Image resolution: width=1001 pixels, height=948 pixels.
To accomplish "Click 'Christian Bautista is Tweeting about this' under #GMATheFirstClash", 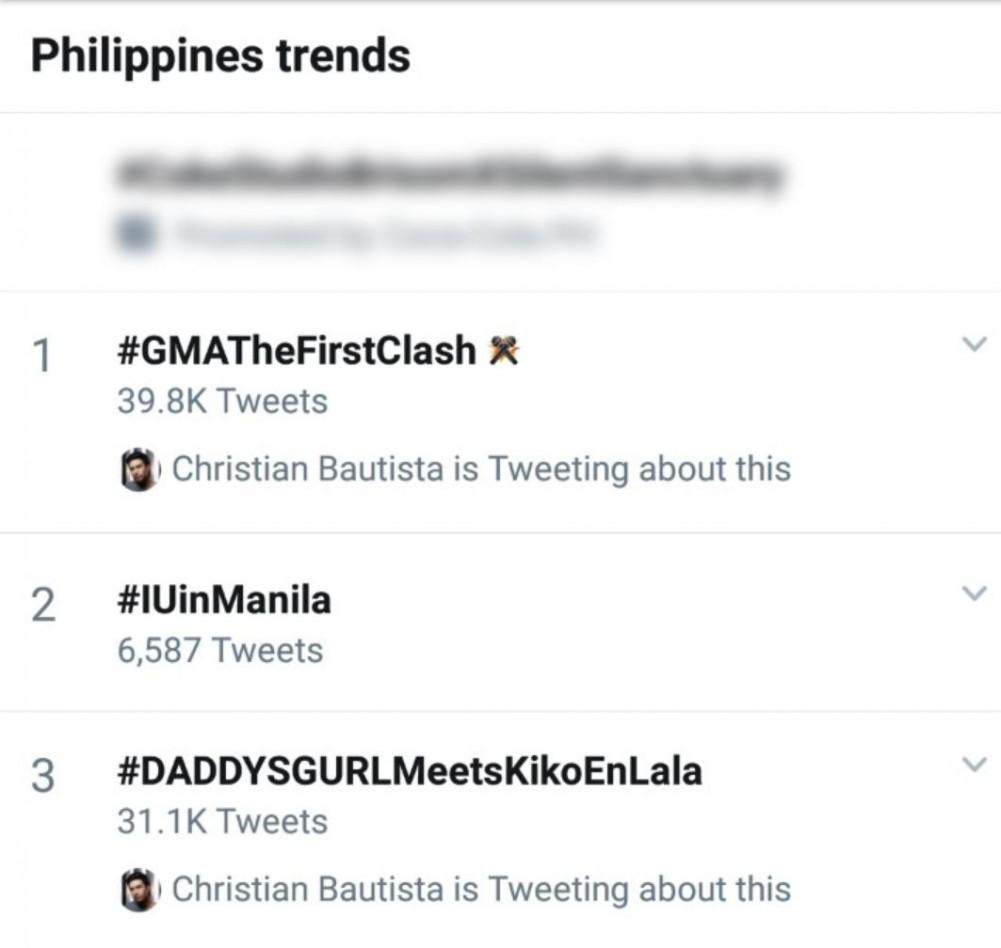I will tap(481, 469).
